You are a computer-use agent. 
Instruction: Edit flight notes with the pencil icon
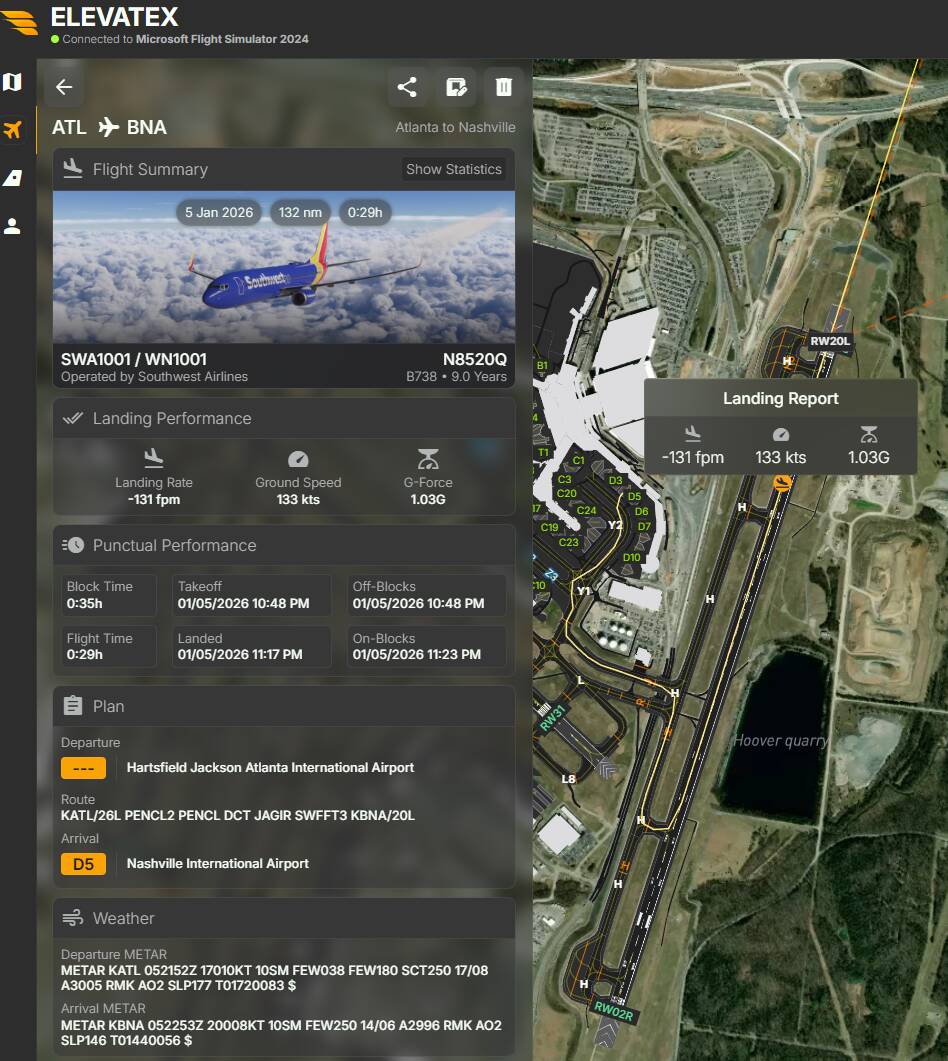coord(456,87)
